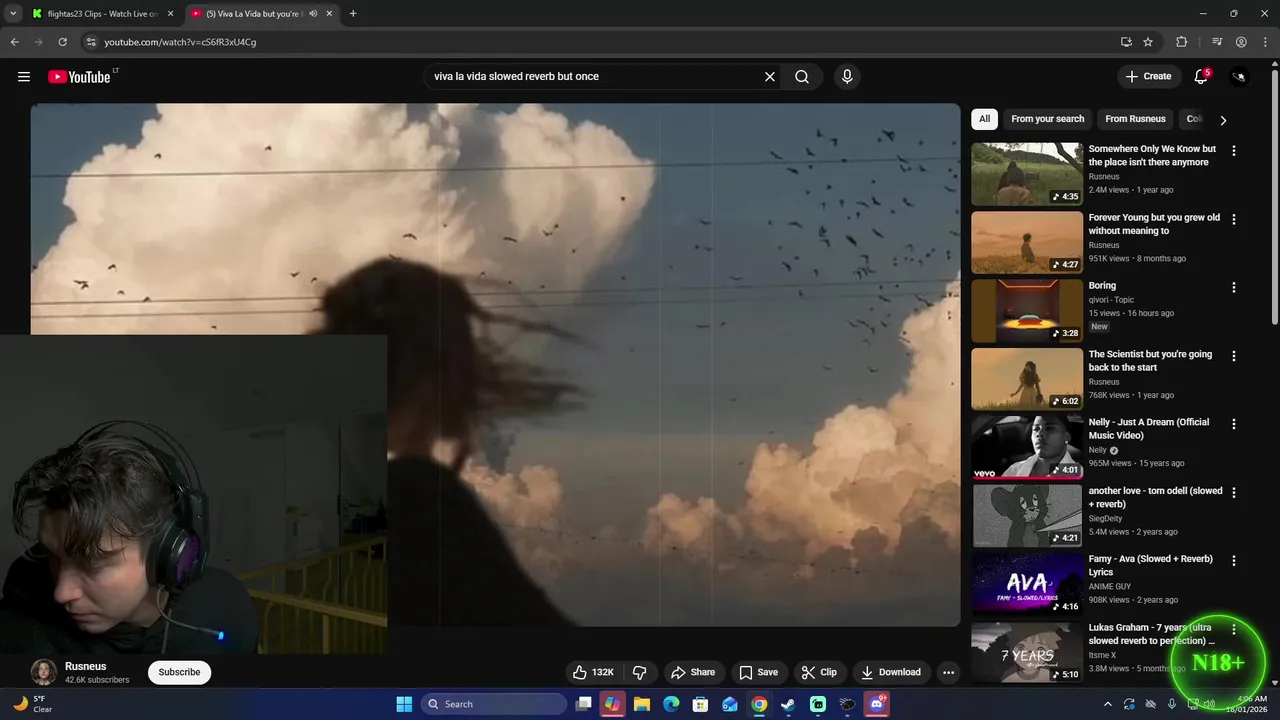Mute the Viva La Vida tab audio
The width and height of the screenshot is (1280, 720).
(x=313, y=14)
